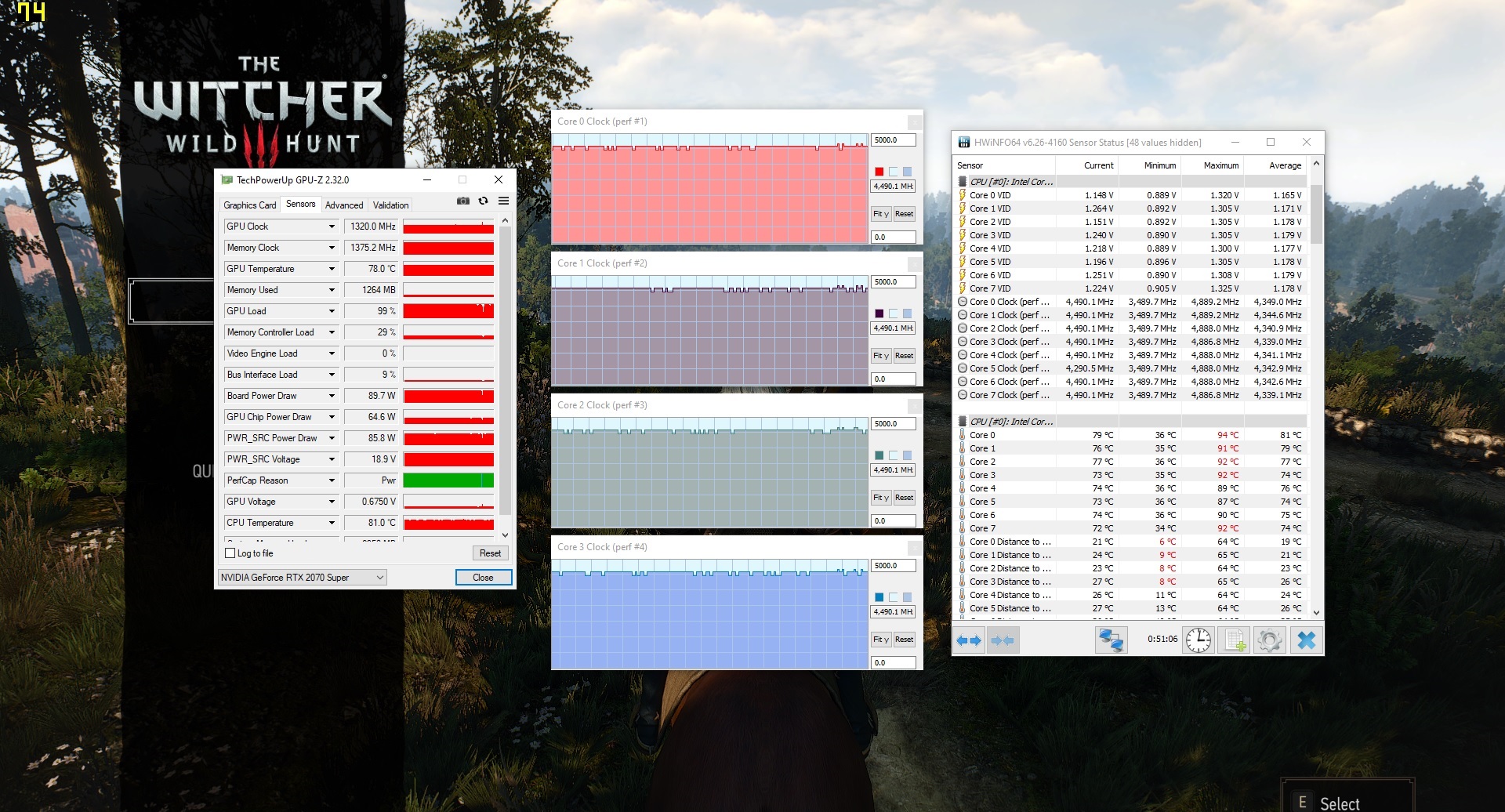Open the Video Engine Load dropdown

click(332, 353)
